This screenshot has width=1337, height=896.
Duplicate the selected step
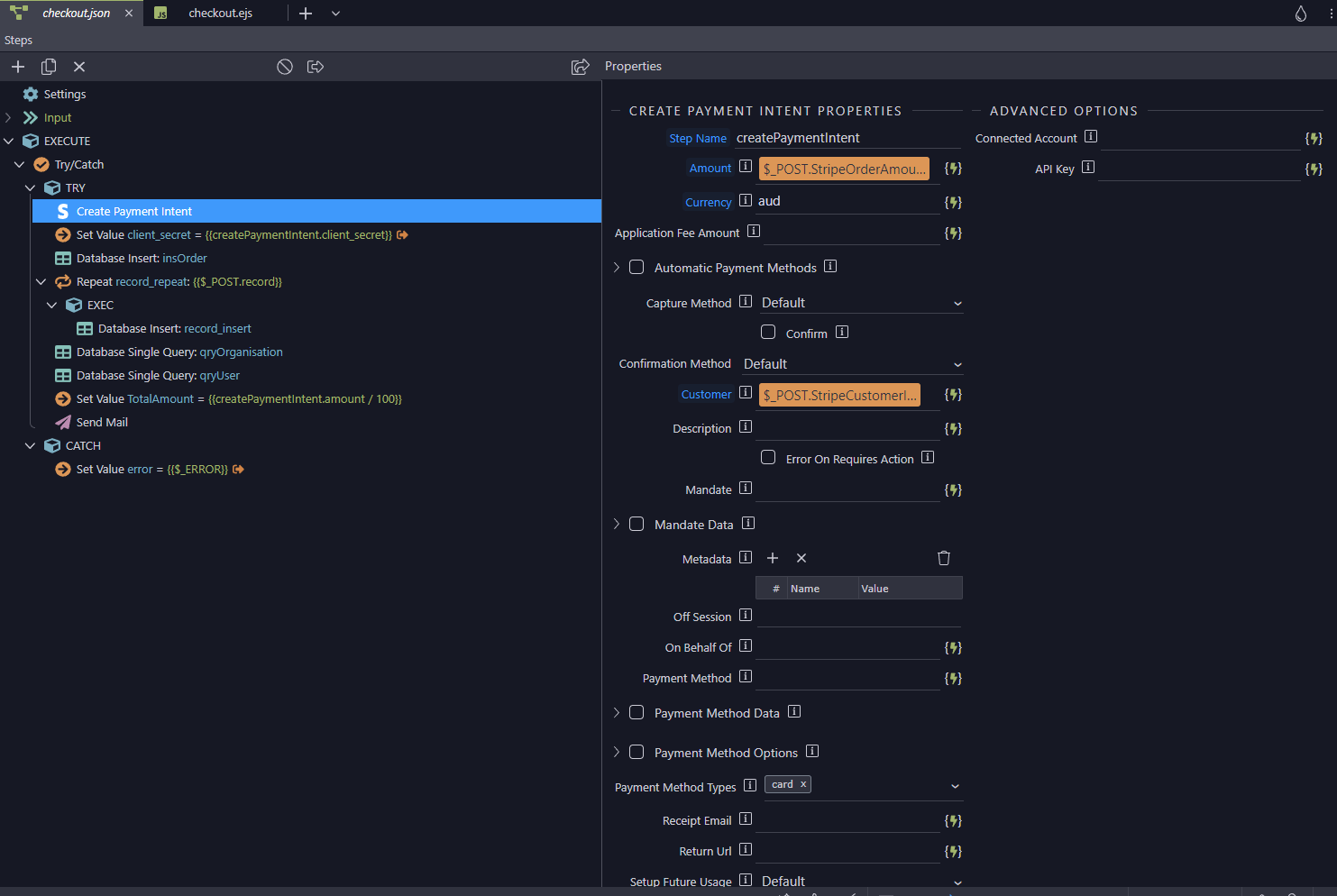coord(49,66)
